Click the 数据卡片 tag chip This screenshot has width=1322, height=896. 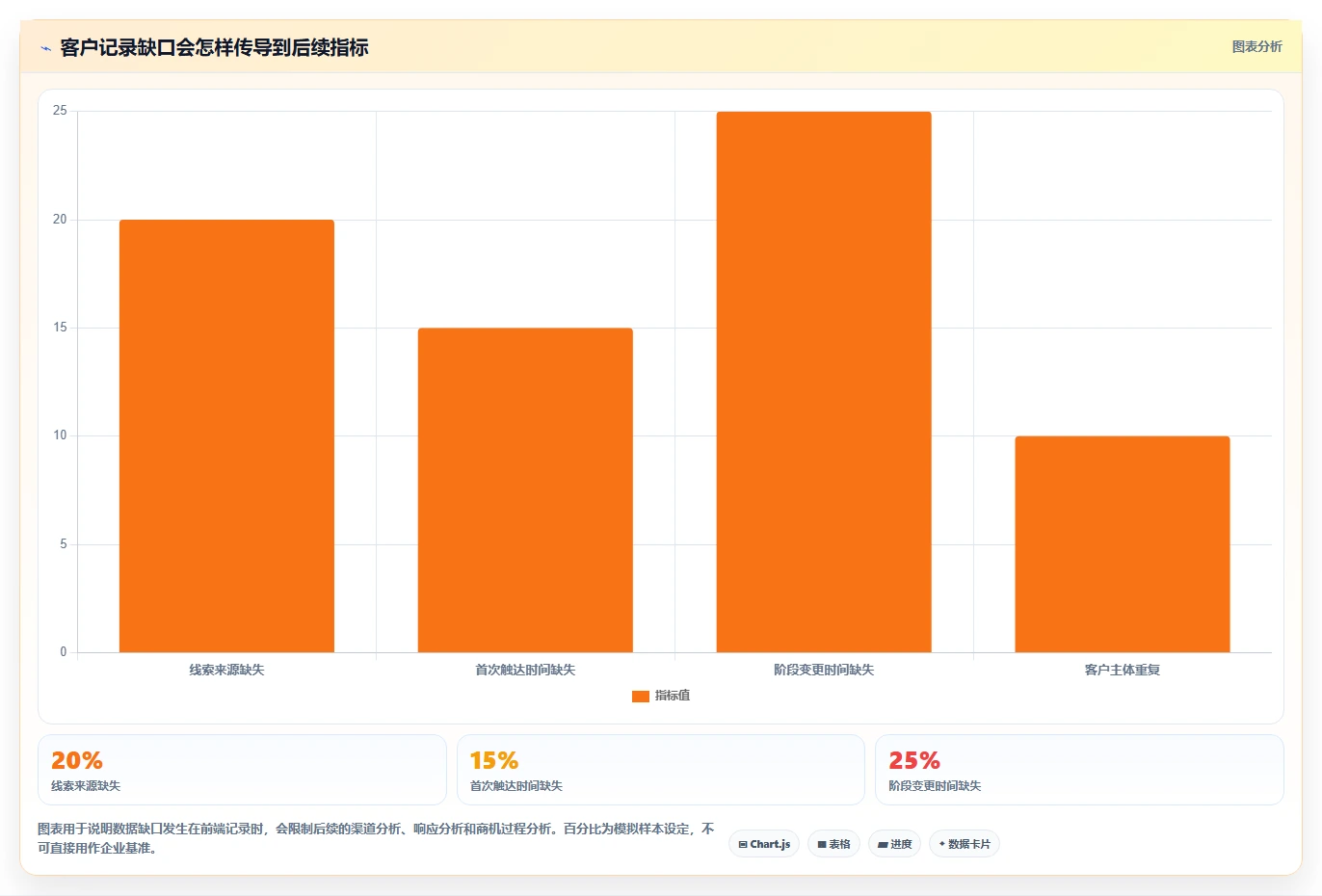coord(964,844)
